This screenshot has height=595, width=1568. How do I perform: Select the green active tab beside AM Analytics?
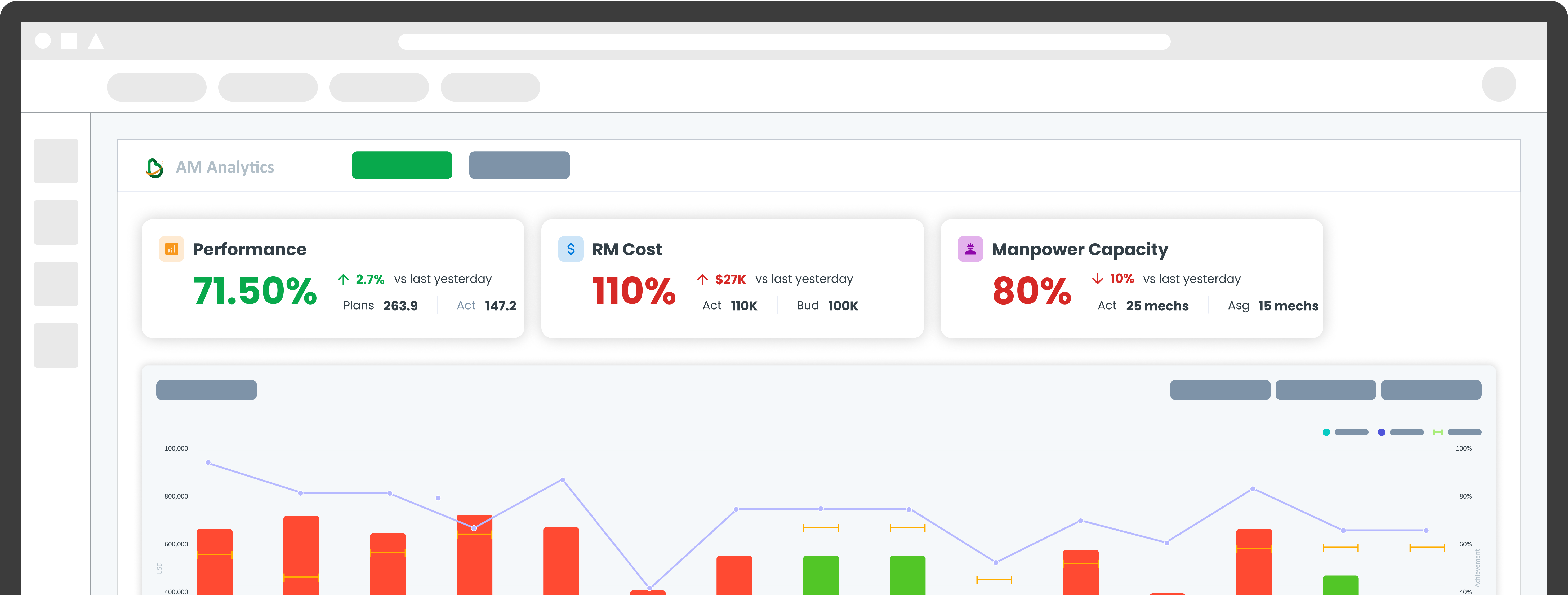point(402,165)
